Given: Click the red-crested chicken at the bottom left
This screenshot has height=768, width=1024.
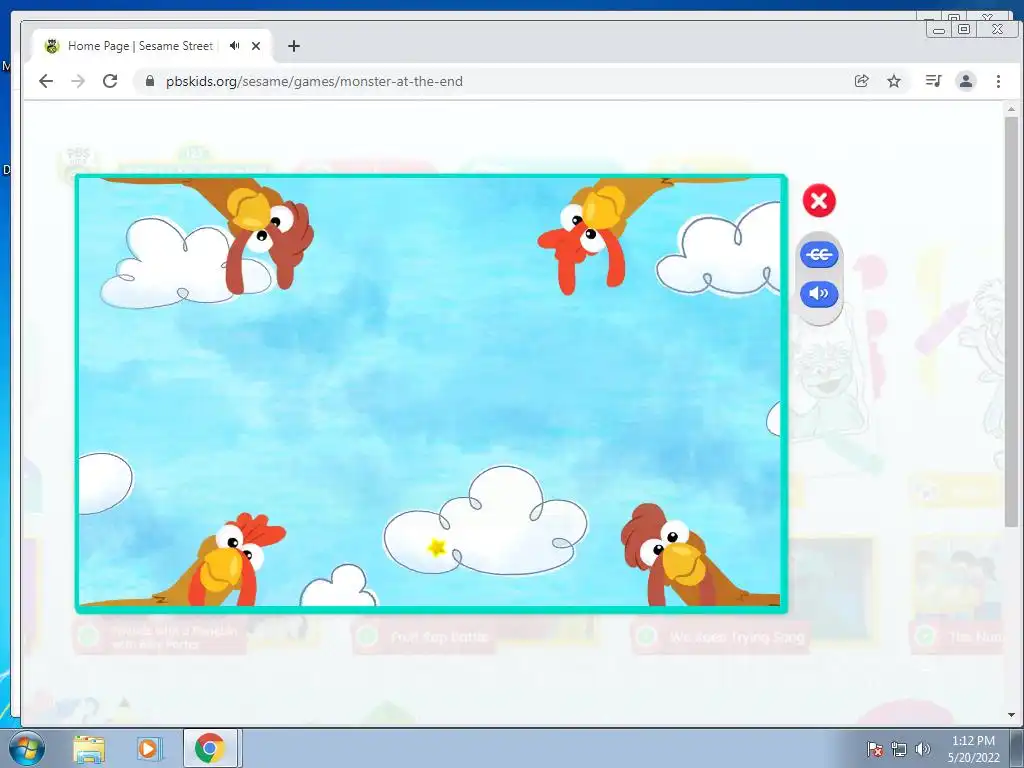Looking at the screenshot, I should [229, 562].
